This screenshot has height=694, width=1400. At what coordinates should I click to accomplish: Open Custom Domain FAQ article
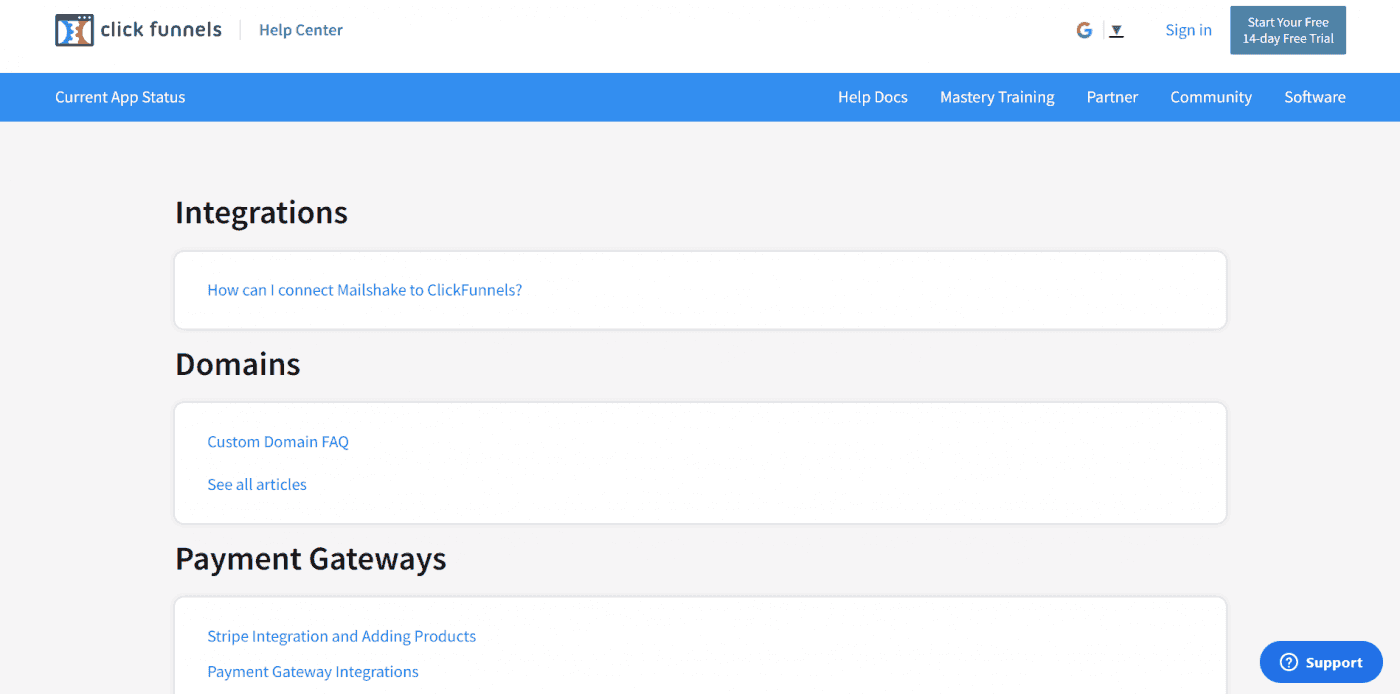point(278,442)
